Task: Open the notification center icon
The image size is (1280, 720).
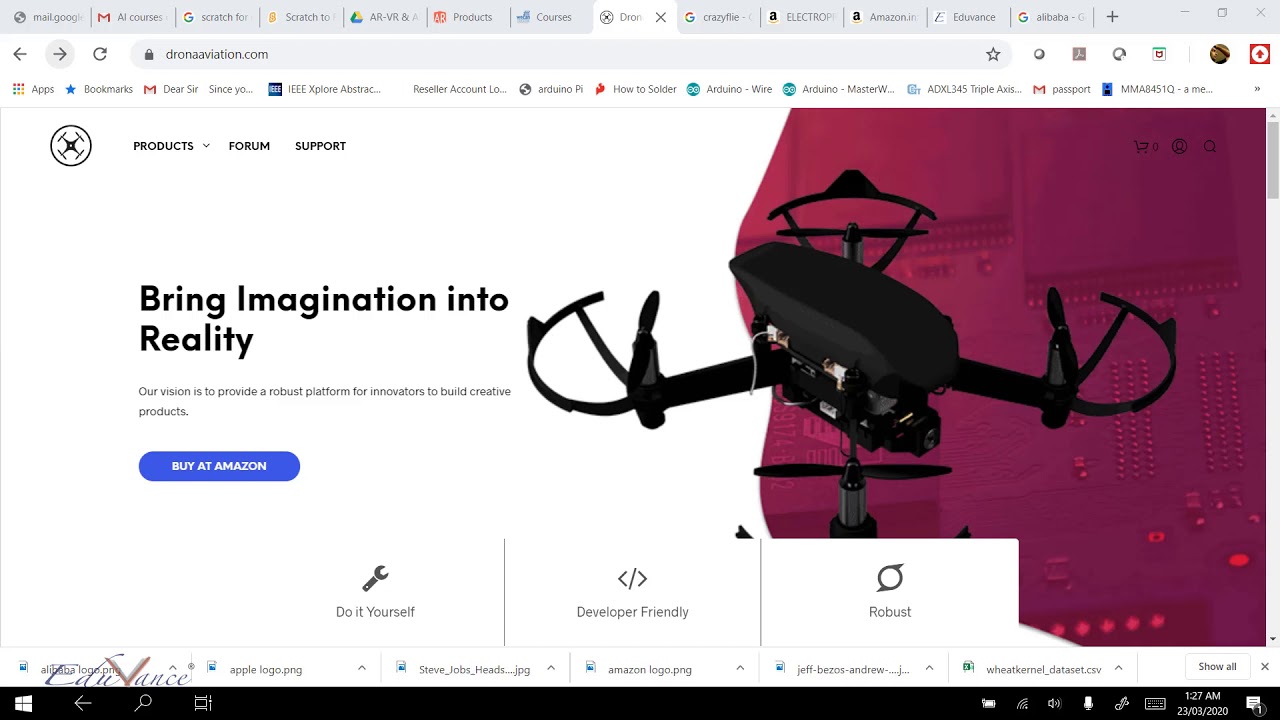Action: pos(1253,703)
